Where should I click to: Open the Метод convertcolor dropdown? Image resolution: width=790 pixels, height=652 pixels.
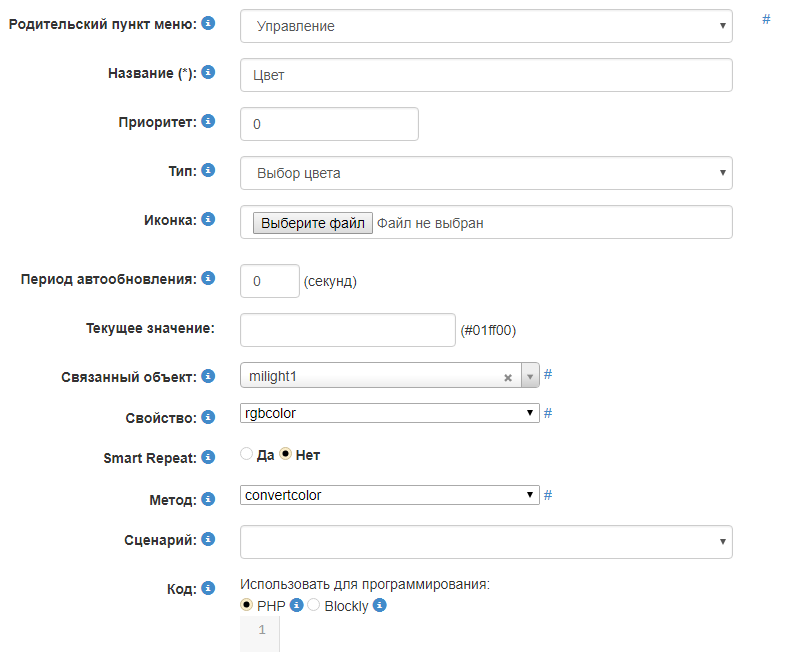point(390,495)
